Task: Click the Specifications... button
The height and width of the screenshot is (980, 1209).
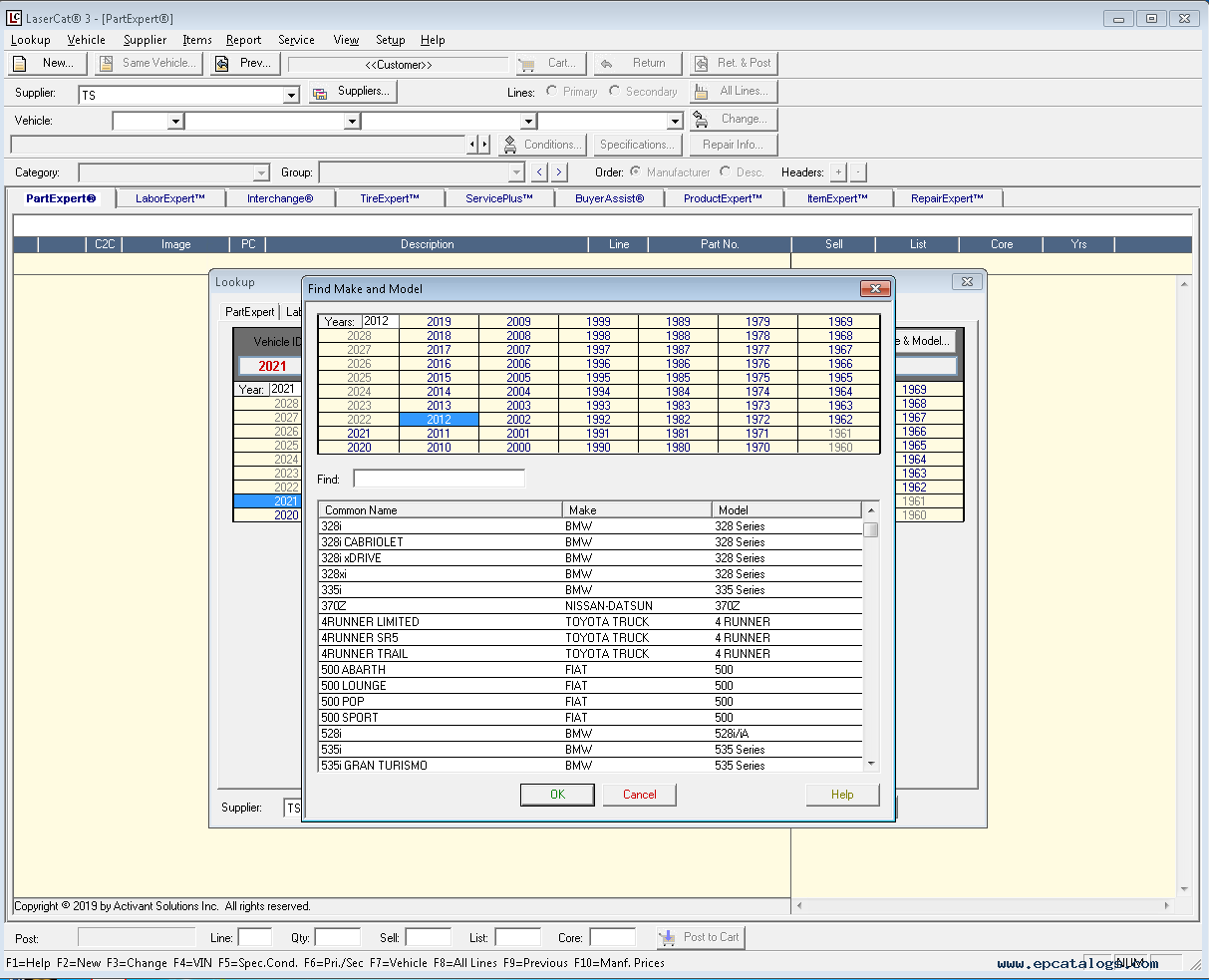Action: tap(638, 146)
